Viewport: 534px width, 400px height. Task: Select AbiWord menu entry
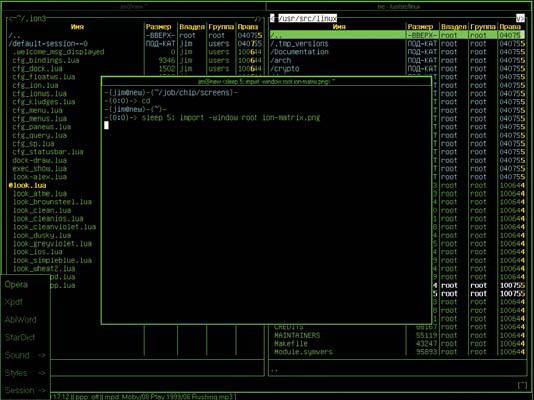click(20, 320)
